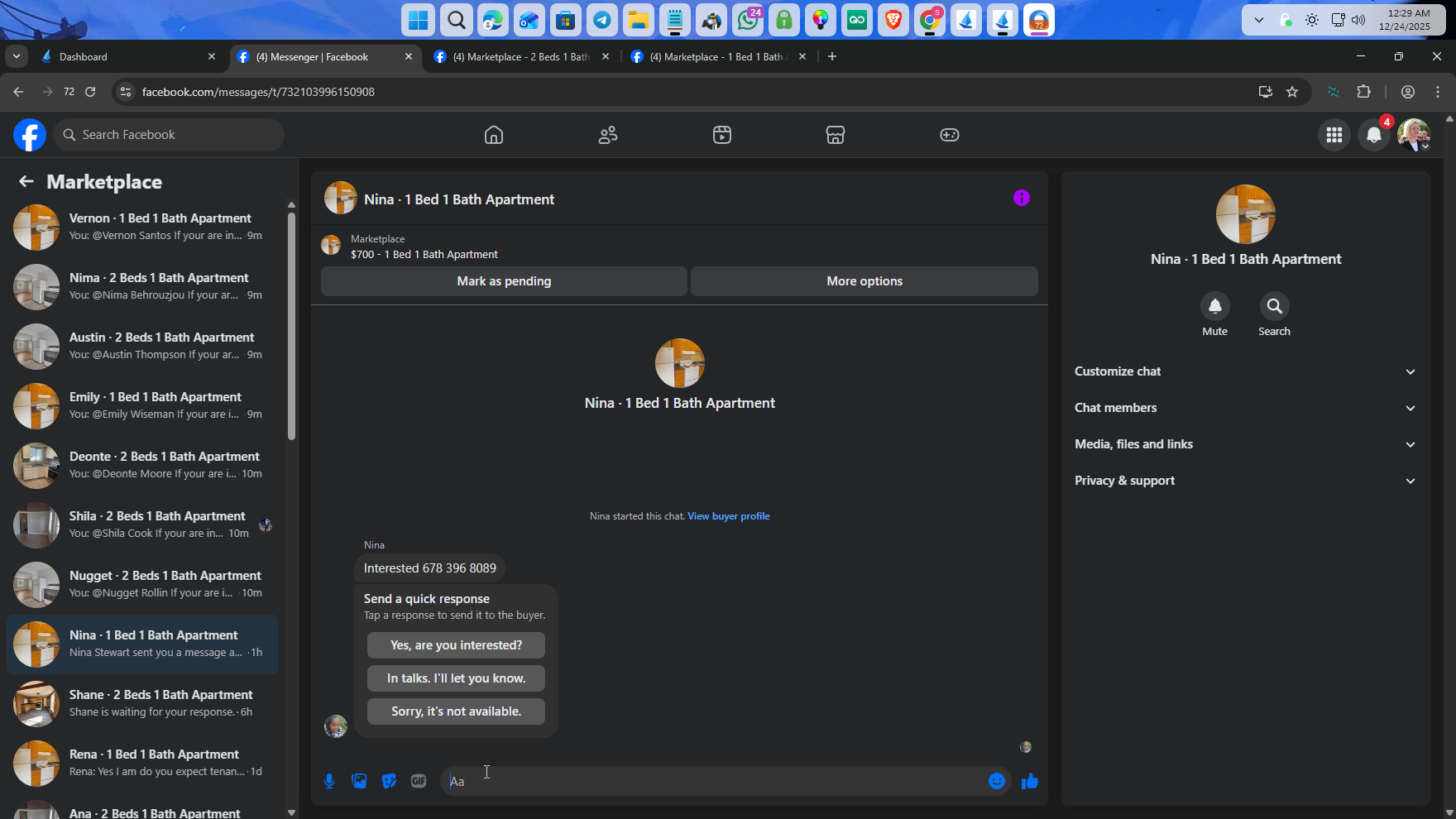This screenshot has height=819, width=1456.
Task: Open the Gaming controller icon
Action: click(950, 135)
